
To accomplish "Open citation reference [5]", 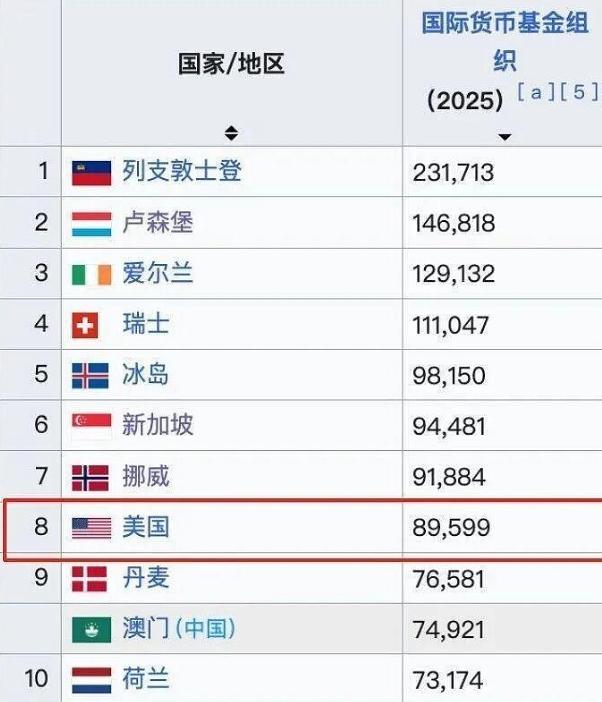I will click(579, 92).
